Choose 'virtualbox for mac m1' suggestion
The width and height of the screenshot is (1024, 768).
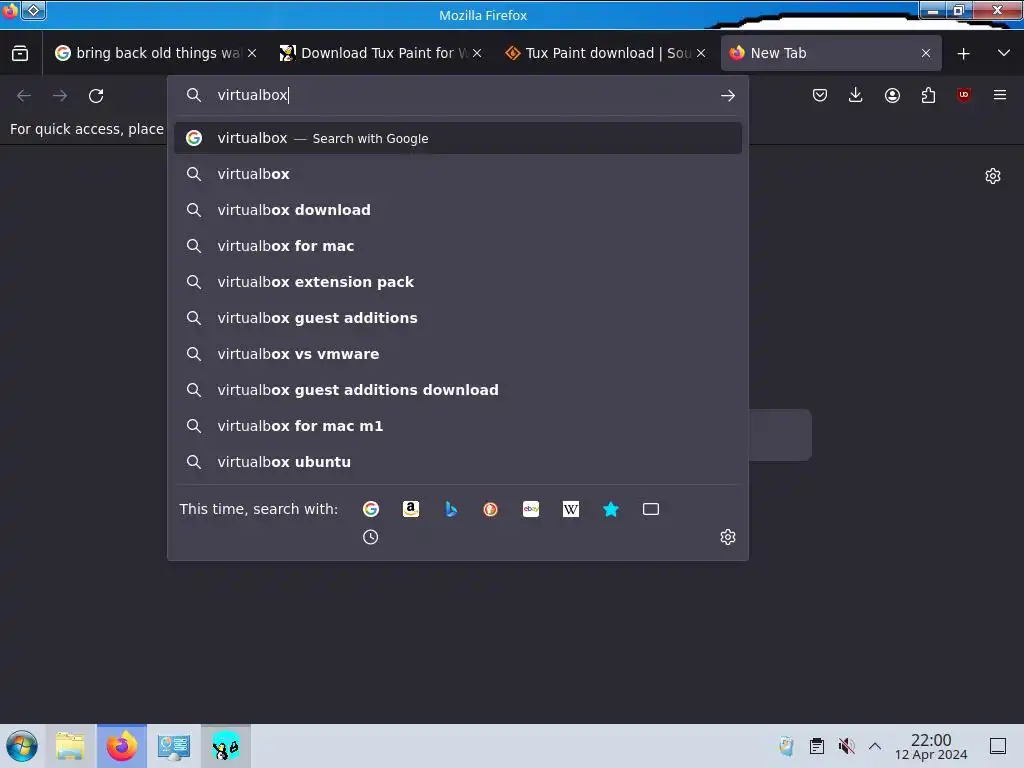coord(458,426)
